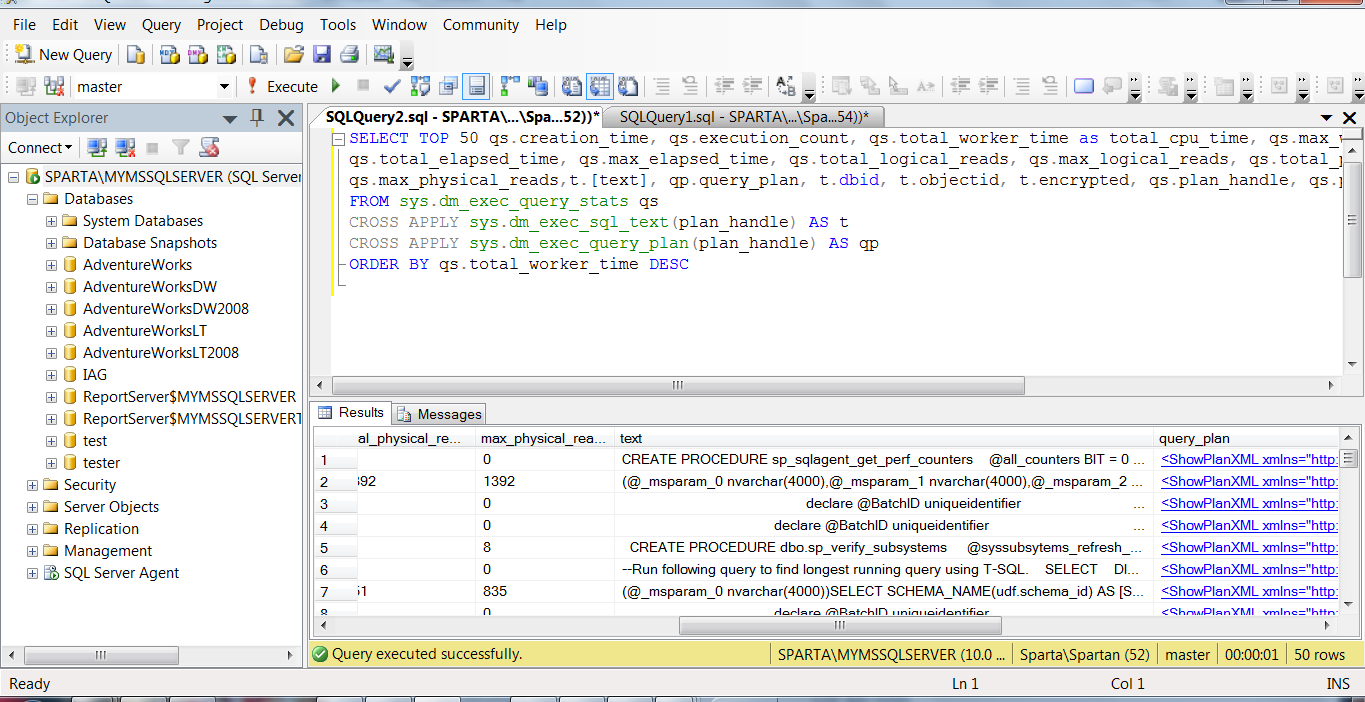Click the New Query button
This screenshot has width=1365, height=702.
click(63, 55)
